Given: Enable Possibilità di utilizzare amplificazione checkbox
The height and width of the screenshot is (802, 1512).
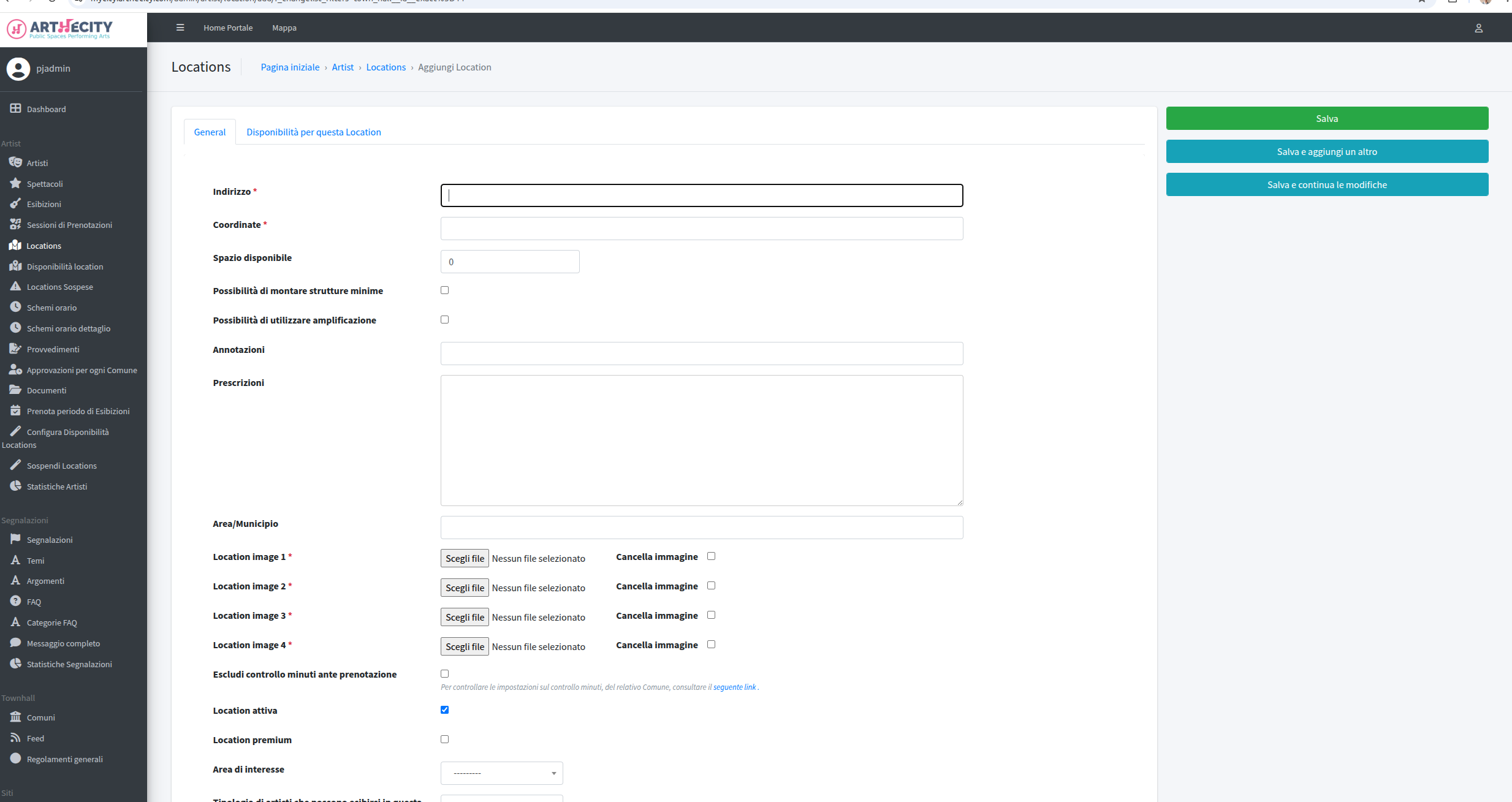Looking at the screenshot, I should pyautogui.click(x=444, y=320).
